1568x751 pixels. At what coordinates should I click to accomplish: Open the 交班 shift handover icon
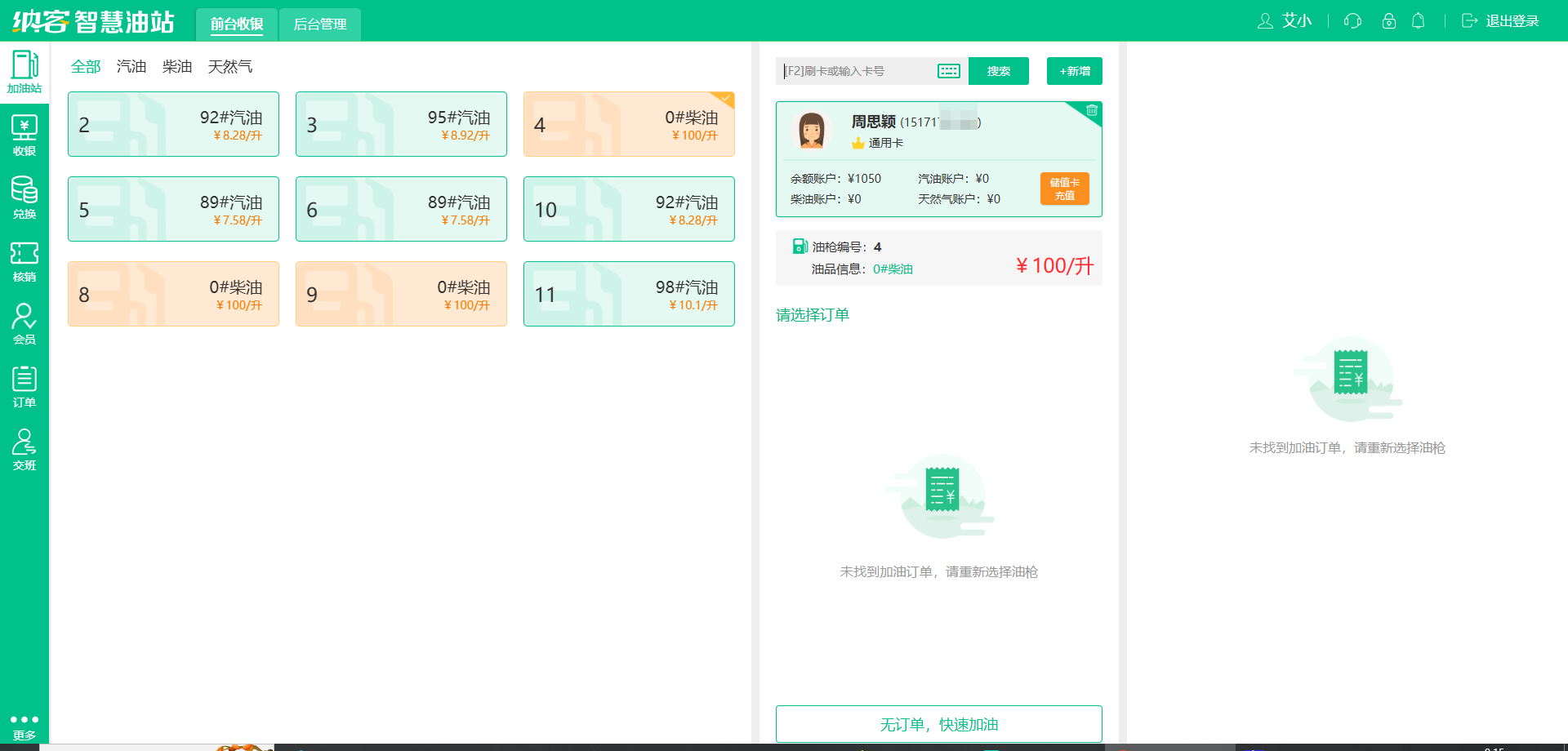coord(24,450)
